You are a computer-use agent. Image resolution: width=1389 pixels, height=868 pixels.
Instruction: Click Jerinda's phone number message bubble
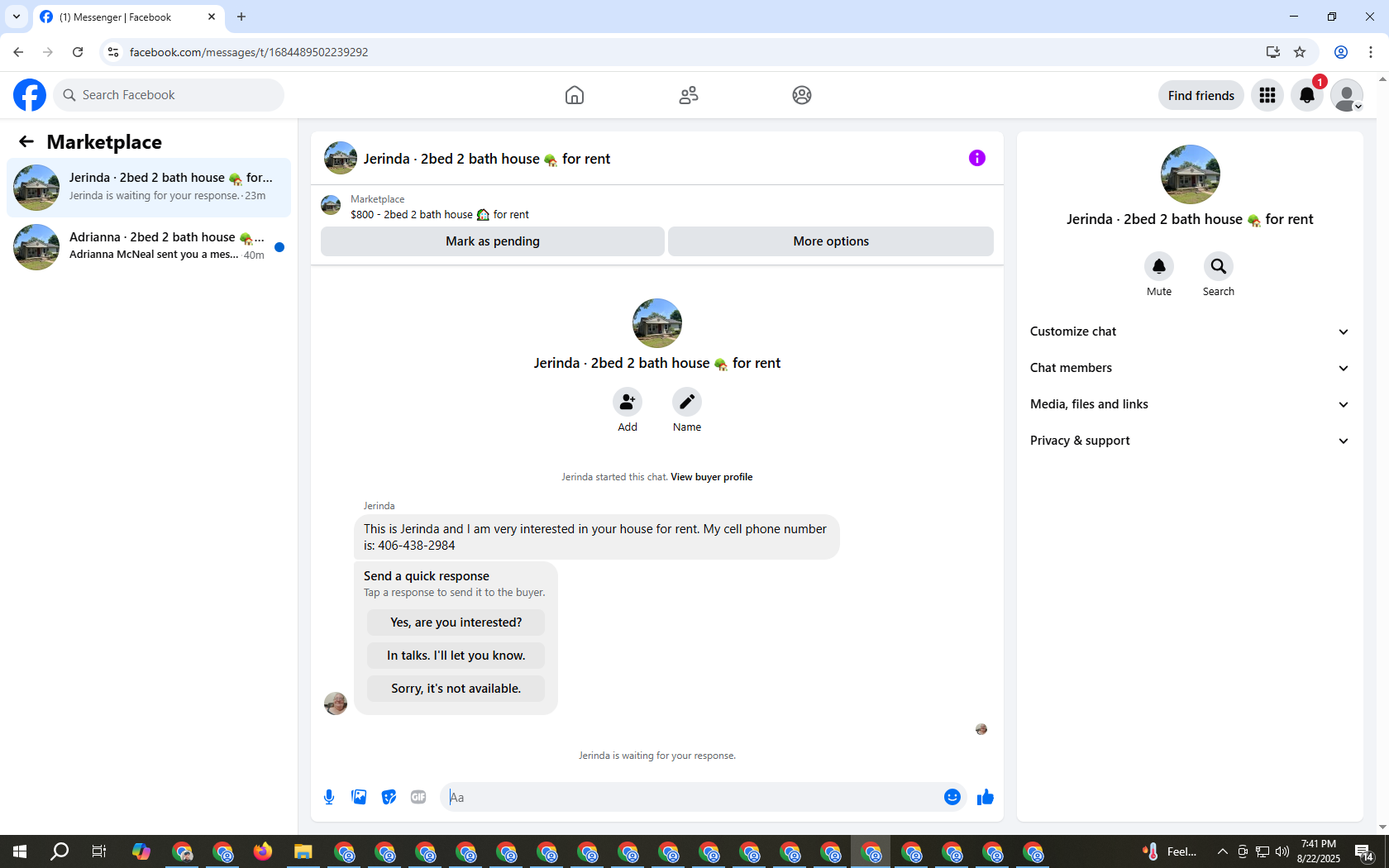[596, 537]
